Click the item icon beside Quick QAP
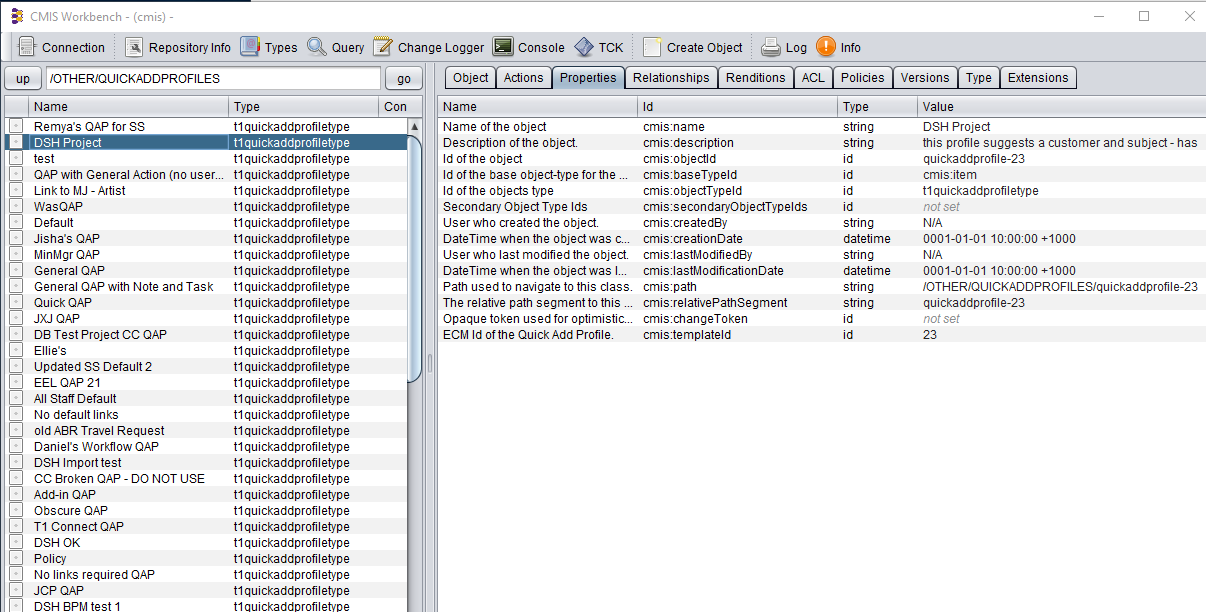Viewport: 1206px width, 612px height. pos(16,303)
